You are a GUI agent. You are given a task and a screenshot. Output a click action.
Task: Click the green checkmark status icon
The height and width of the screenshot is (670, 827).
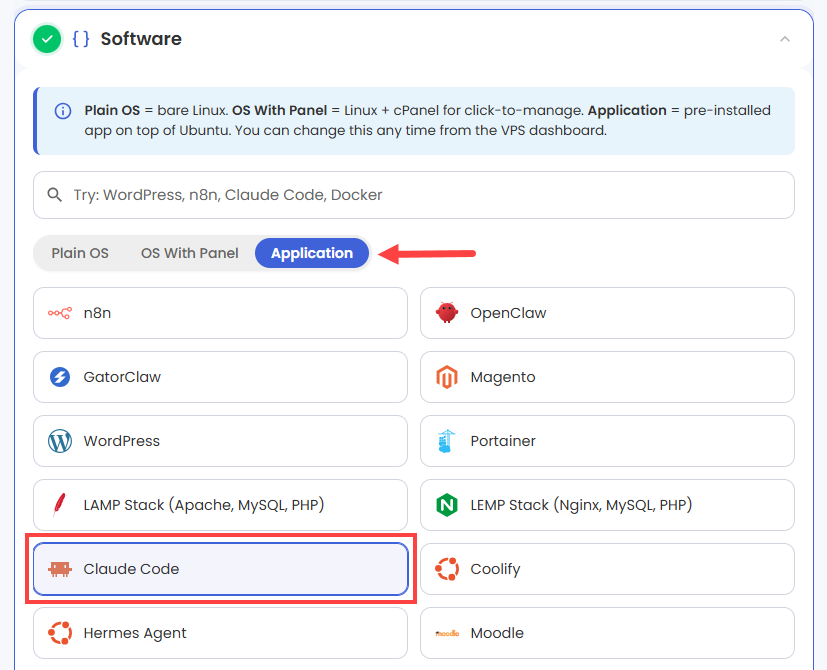[47, 39]
